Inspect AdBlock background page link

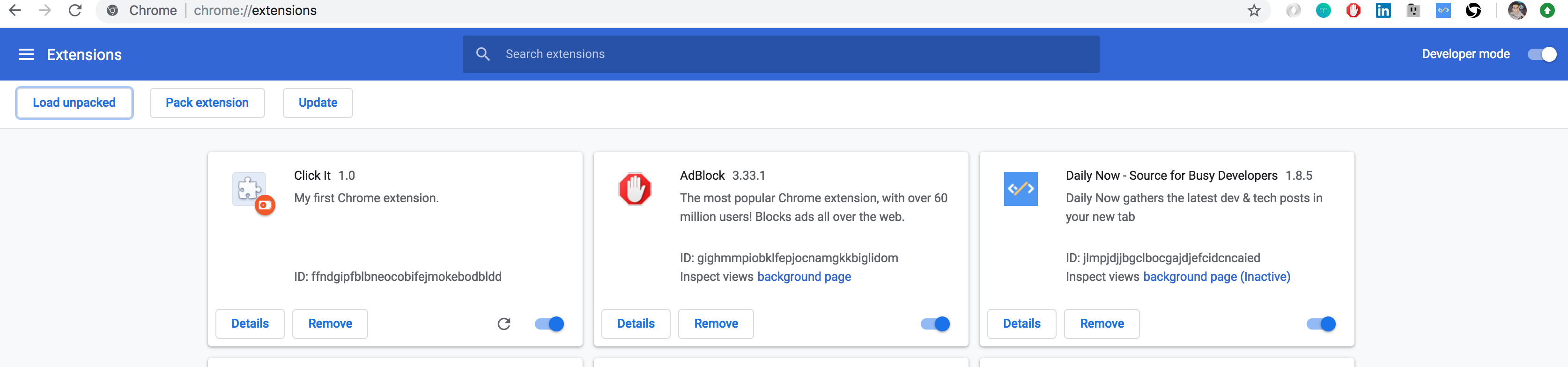[x=804, y=277]
